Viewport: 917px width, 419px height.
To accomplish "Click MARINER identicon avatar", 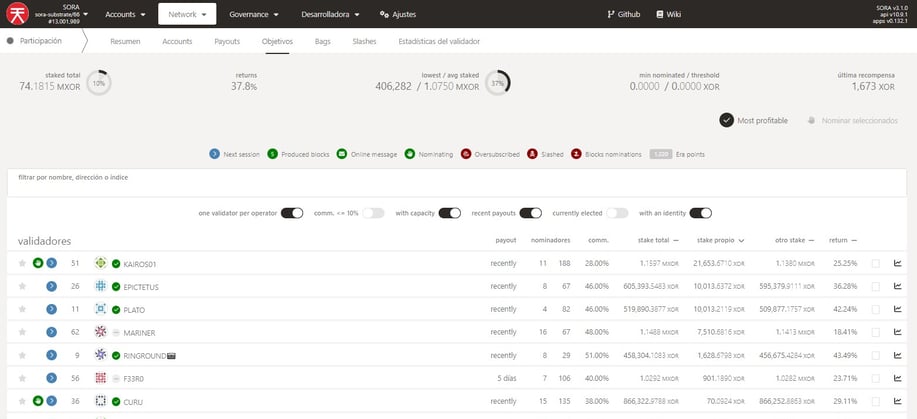I will pos(101,332).
